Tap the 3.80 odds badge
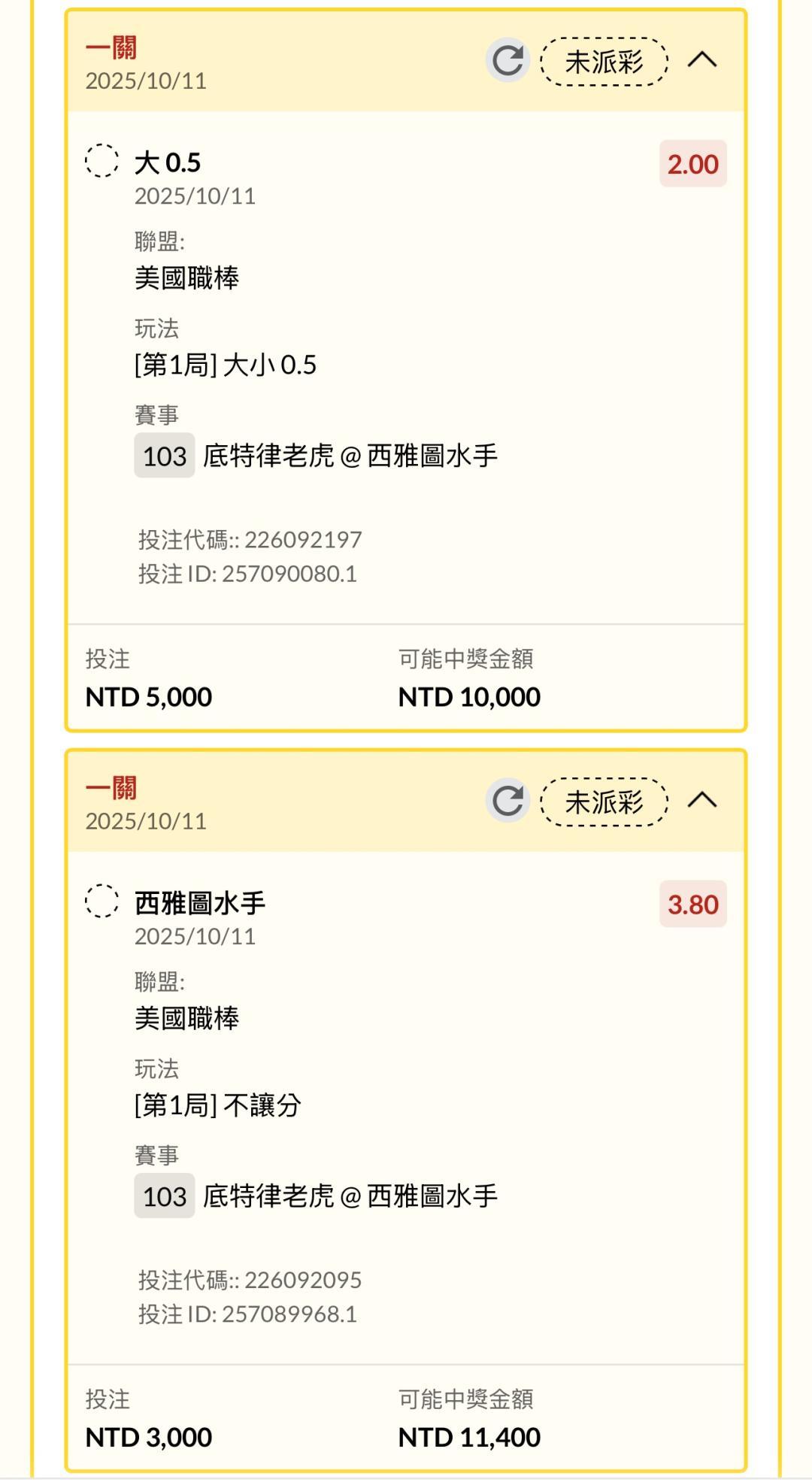This screenshot has height=1482, width=812. [x=692, y=904]
